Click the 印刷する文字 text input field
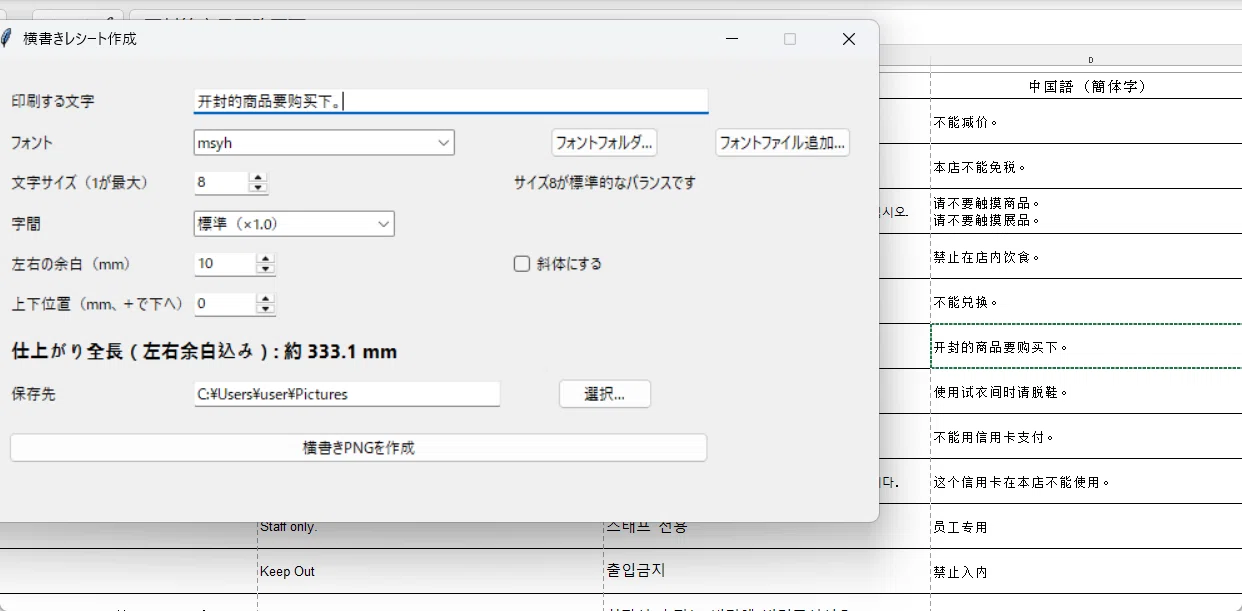Image resolution: width=1242 pixels, height=611 pixels. tap(450, 101)
